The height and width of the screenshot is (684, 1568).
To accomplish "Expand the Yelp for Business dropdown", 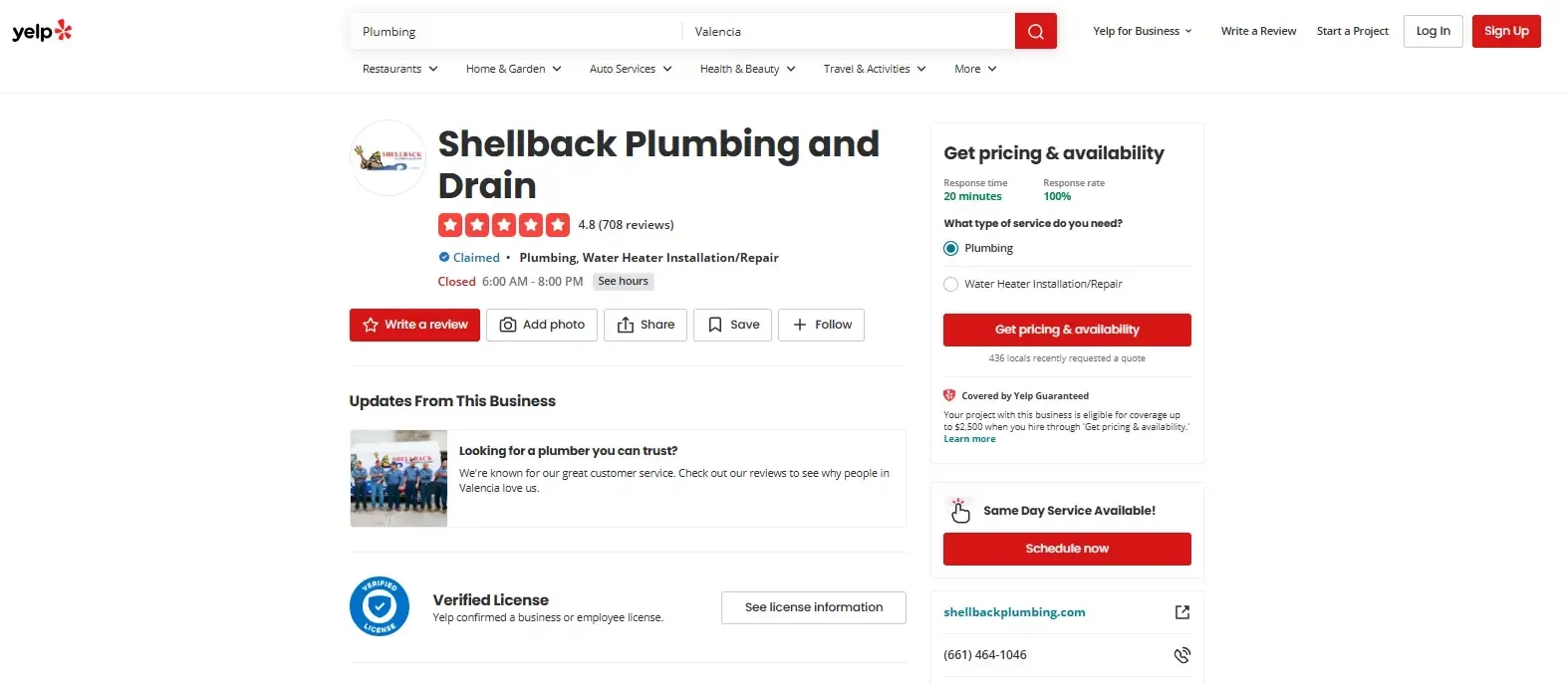I will pos(1142,32).
